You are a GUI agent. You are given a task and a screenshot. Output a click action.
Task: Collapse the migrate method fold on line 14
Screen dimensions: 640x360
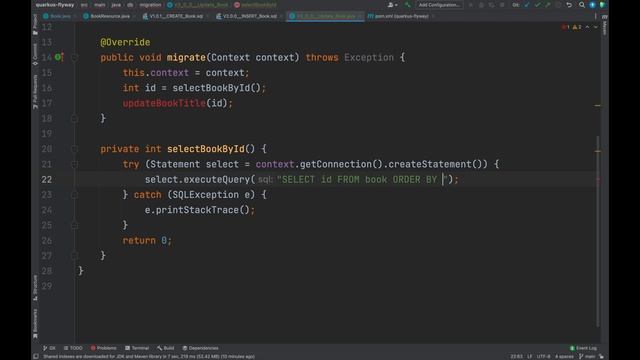pyautogui.click(x=74, y=58)
